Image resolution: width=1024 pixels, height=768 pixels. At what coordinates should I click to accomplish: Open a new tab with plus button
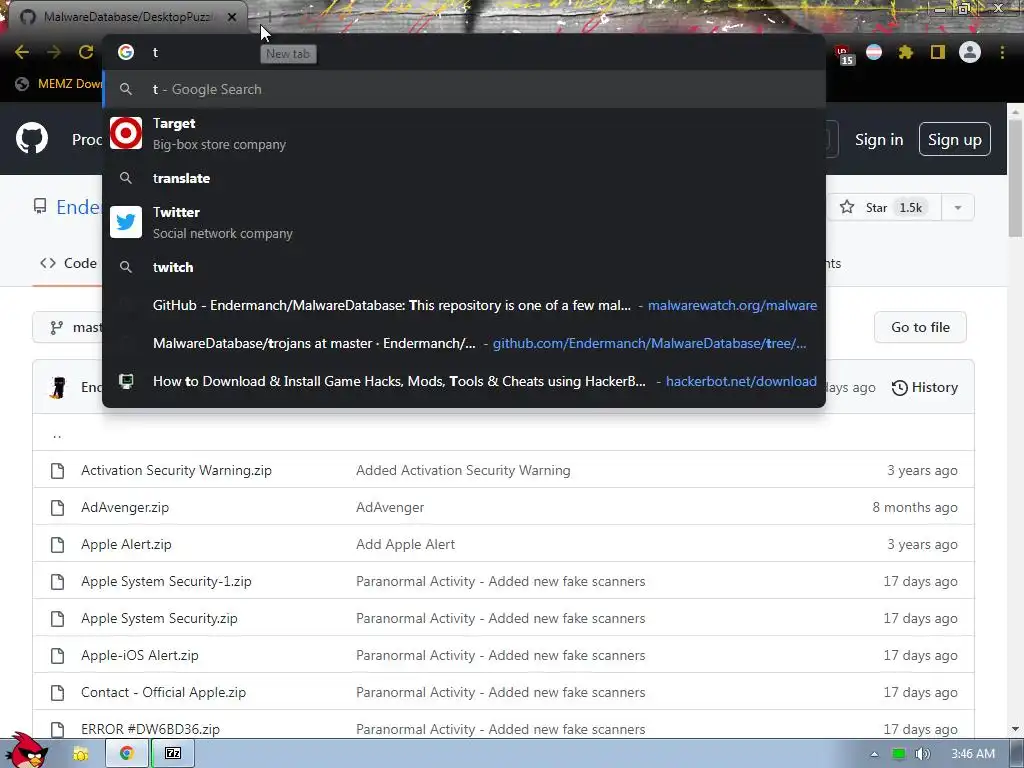coord(269,17)
